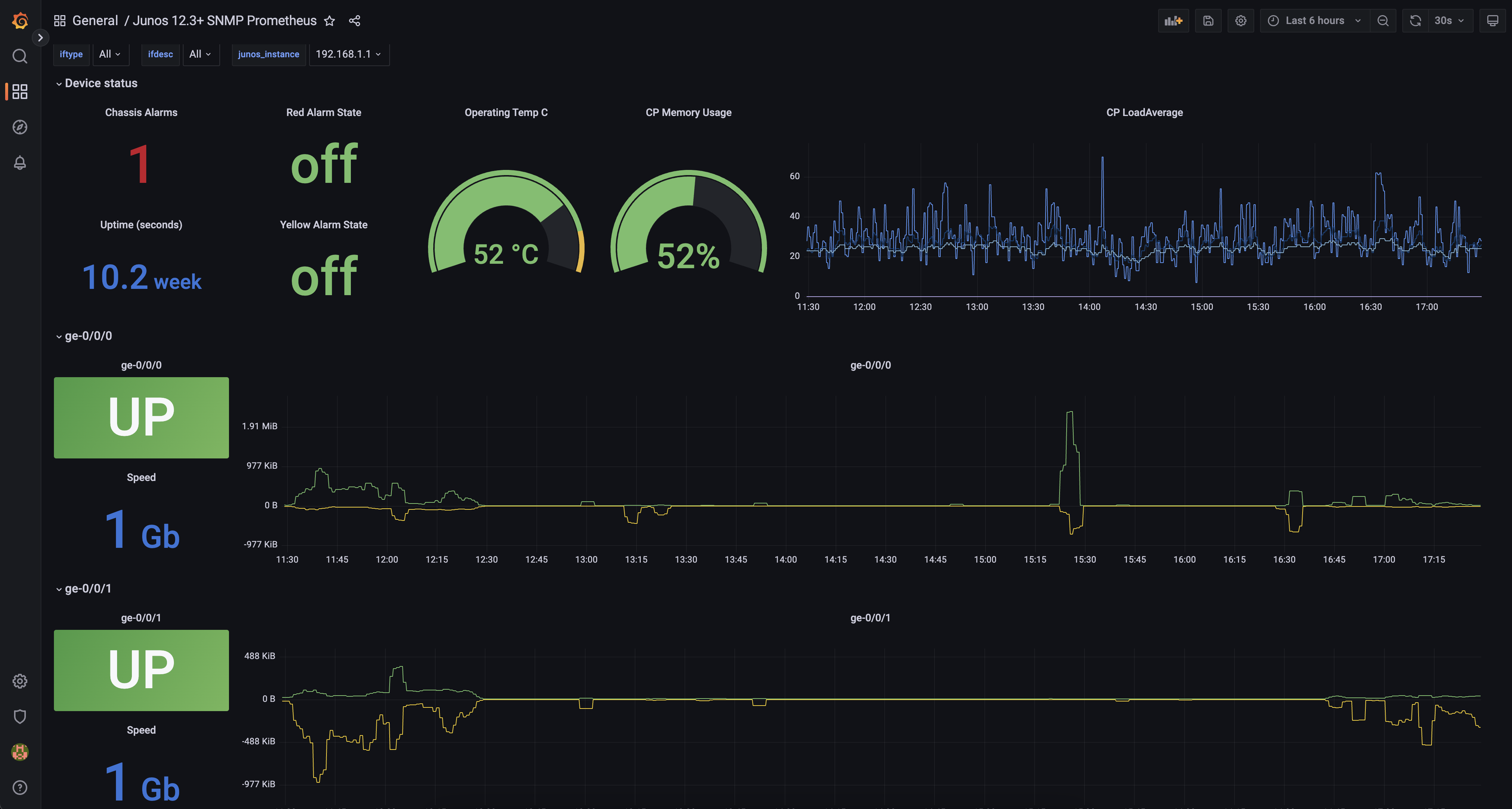Click the CP Memory 52% gauge

point(688,222)
